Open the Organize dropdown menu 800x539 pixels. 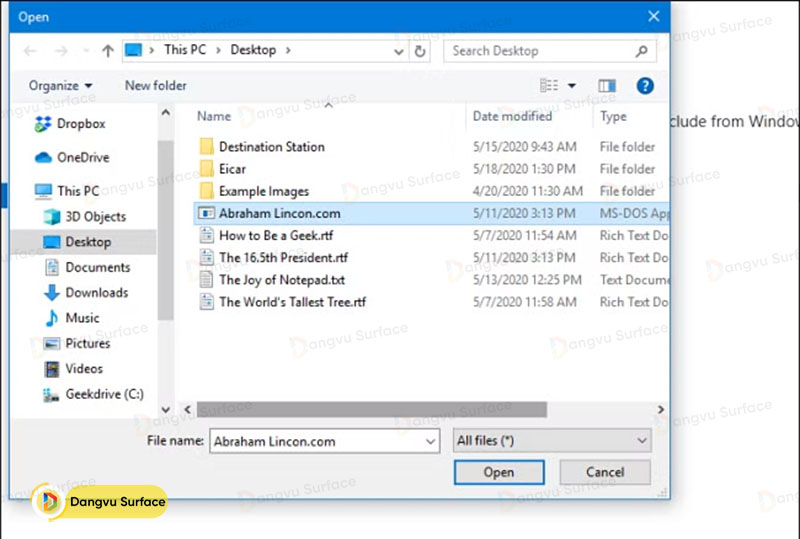coord(60,86)
